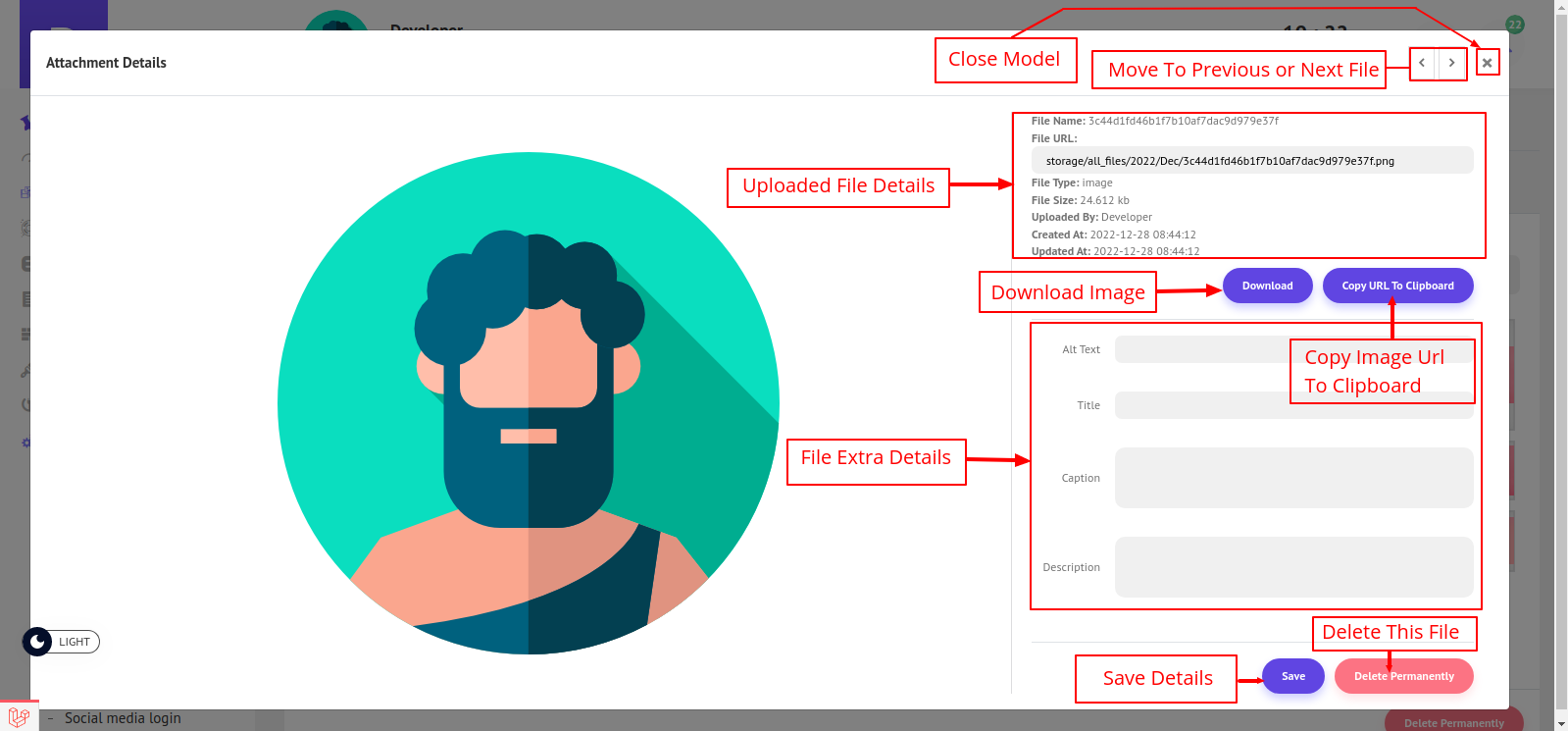1568x731 pixels.
Task: Click the Save button
Action: coord(1292,676)
